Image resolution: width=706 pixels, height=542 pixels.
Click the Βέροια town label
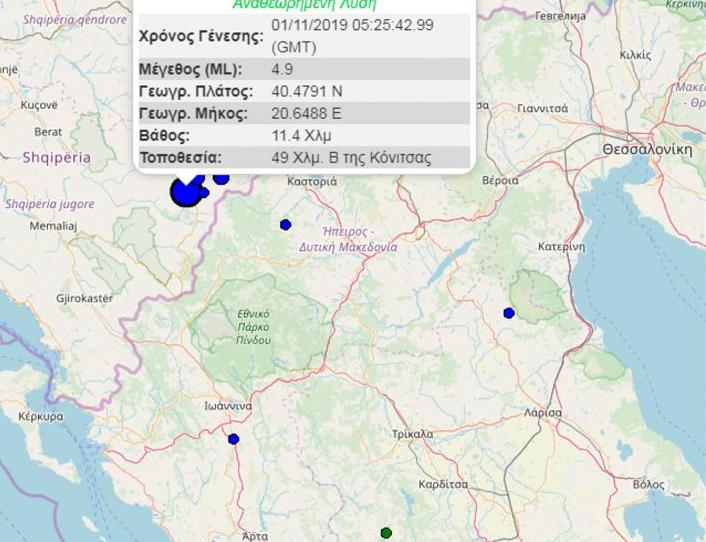(x=500, y=180)
